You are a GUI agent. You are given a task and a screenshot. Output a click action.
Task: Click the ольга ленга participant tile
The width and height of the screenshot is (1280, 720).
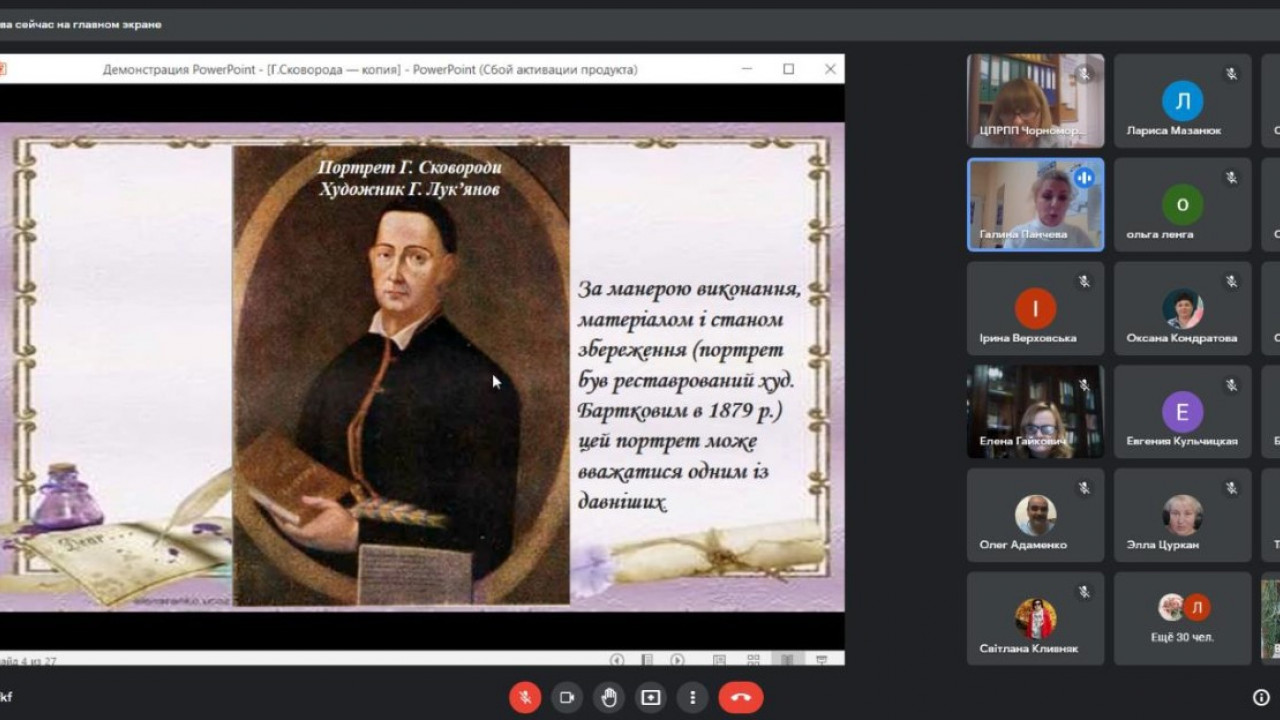(1182, 204)
